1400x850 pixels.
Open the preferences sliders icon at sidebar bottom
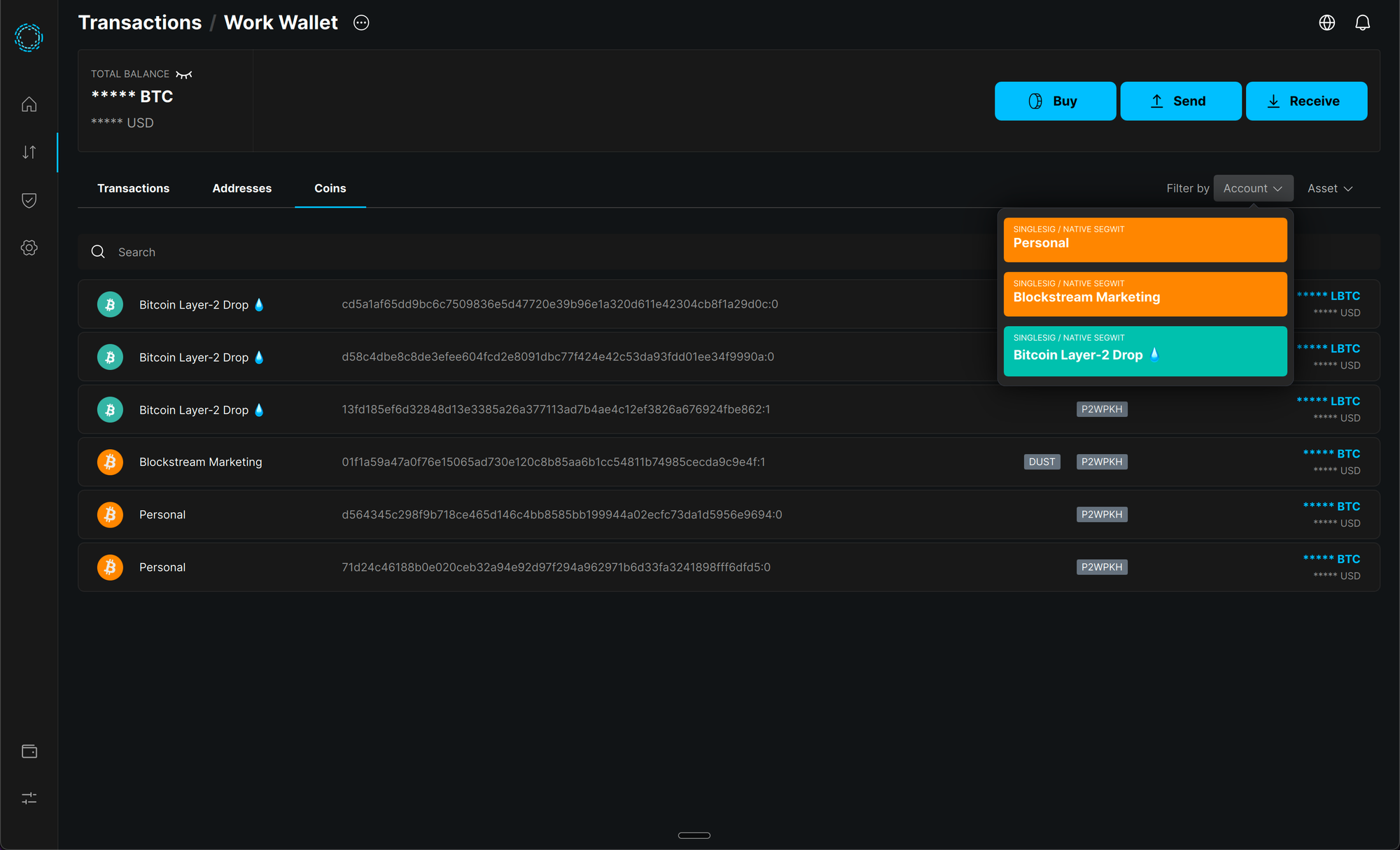point(29,798)
